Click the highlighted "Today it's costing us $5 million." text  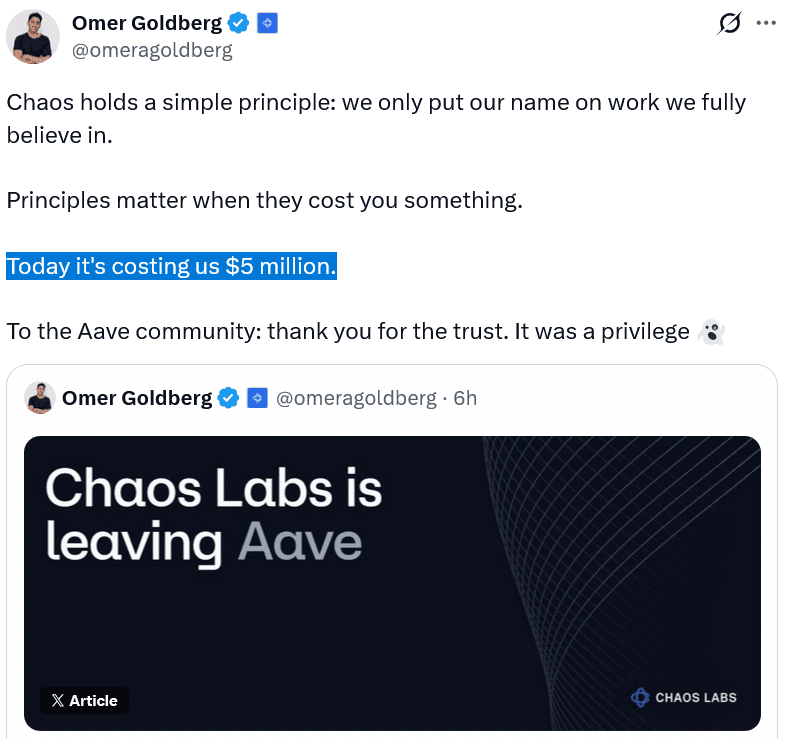tap(171, 267)
